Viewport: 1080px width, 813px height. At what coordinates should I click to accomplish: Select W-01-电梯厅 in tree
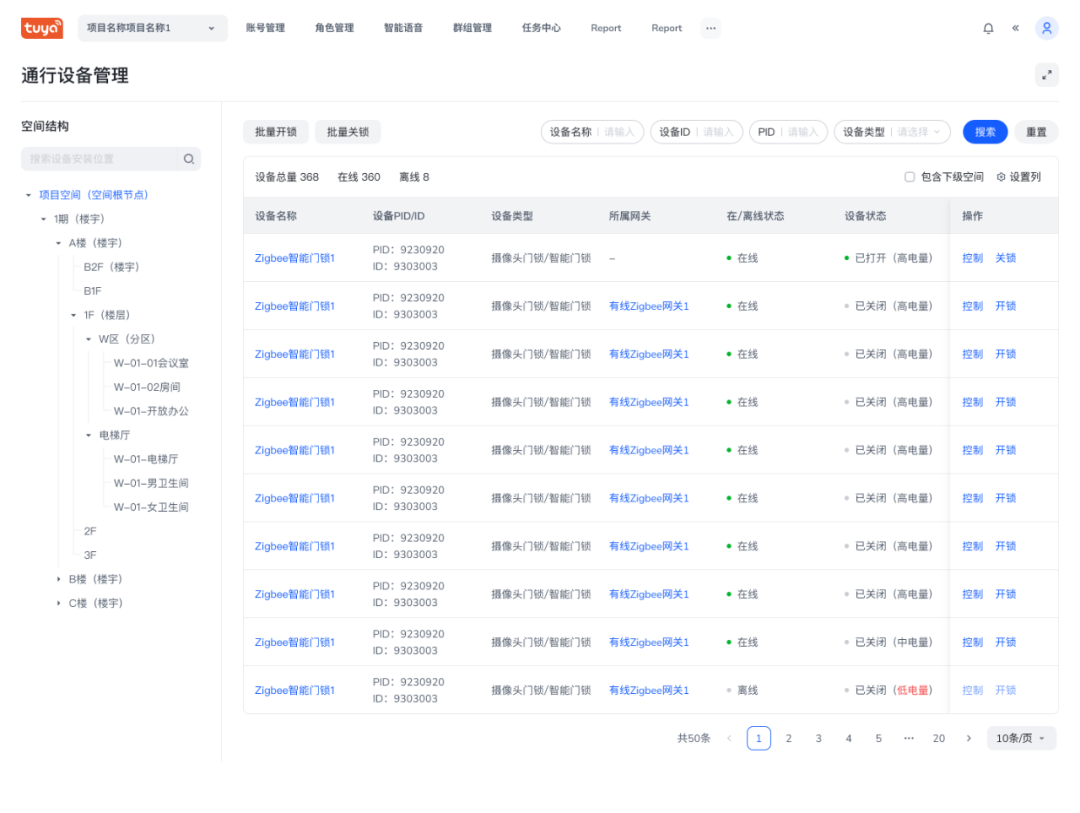(146, 460)
